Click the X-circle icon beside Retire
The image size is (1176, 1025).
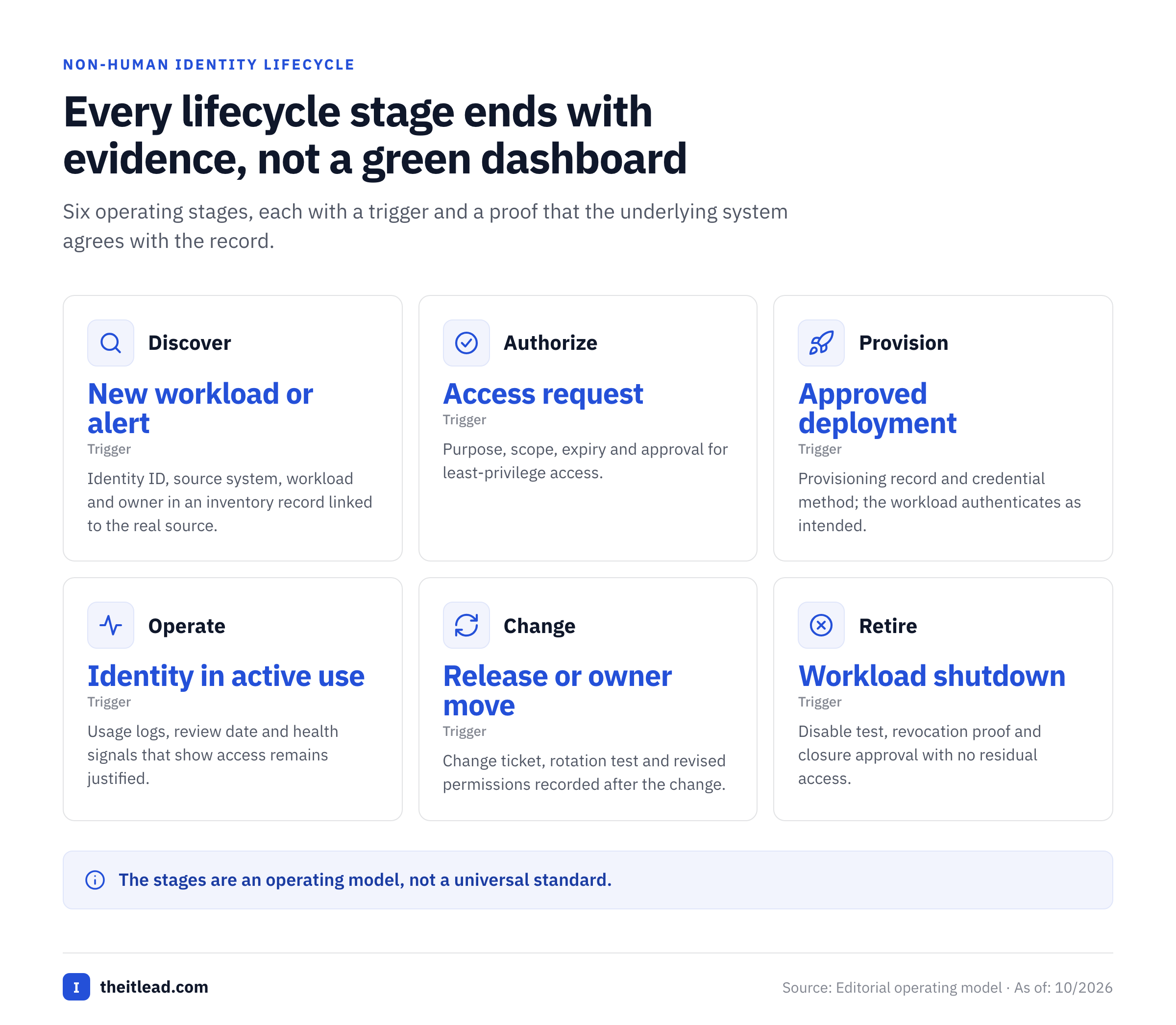[821, 625]
